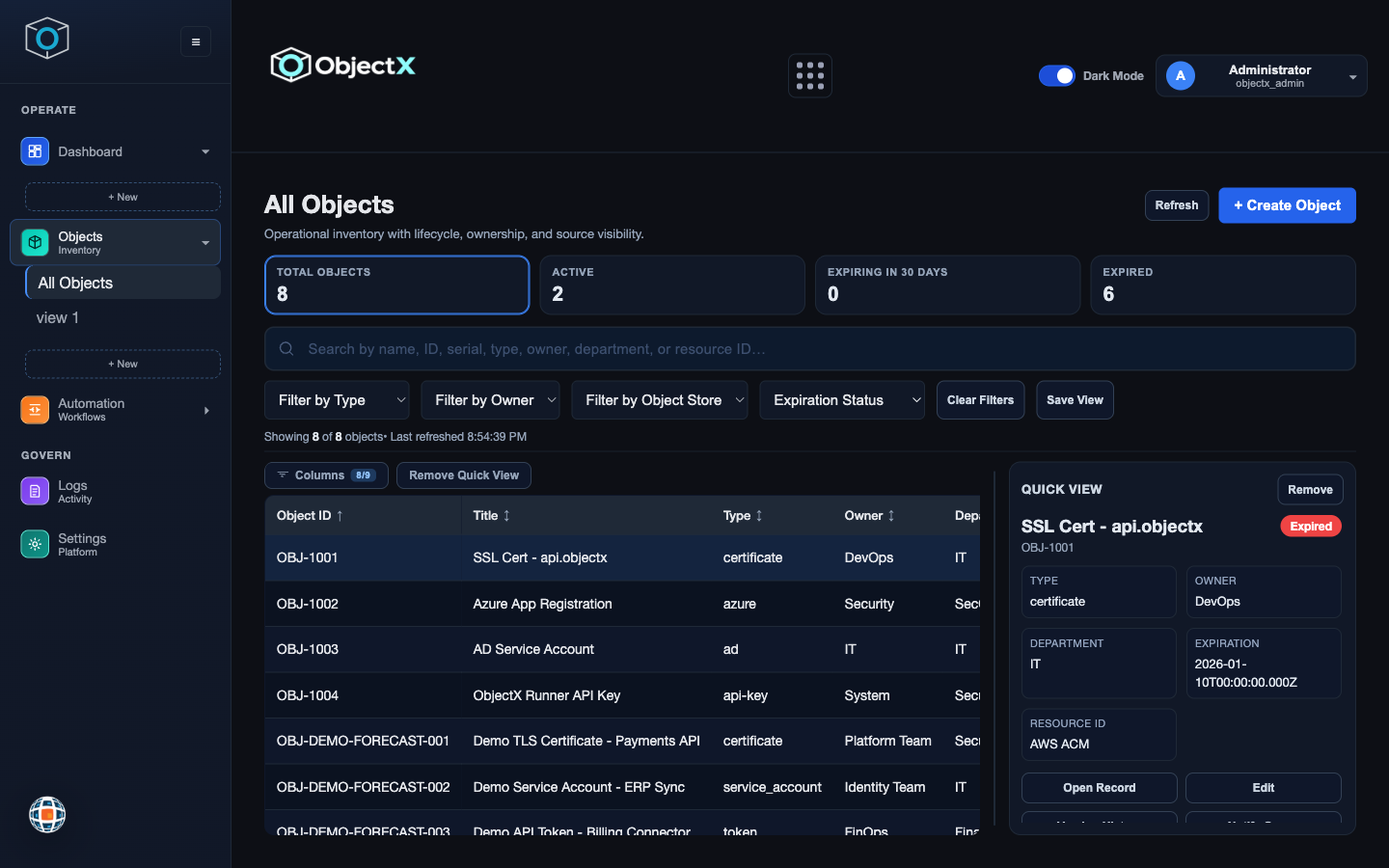Viewport: 1389px width, 868px height.
Task: Open Expiration Status dropdown
Action: click(842, 400)
